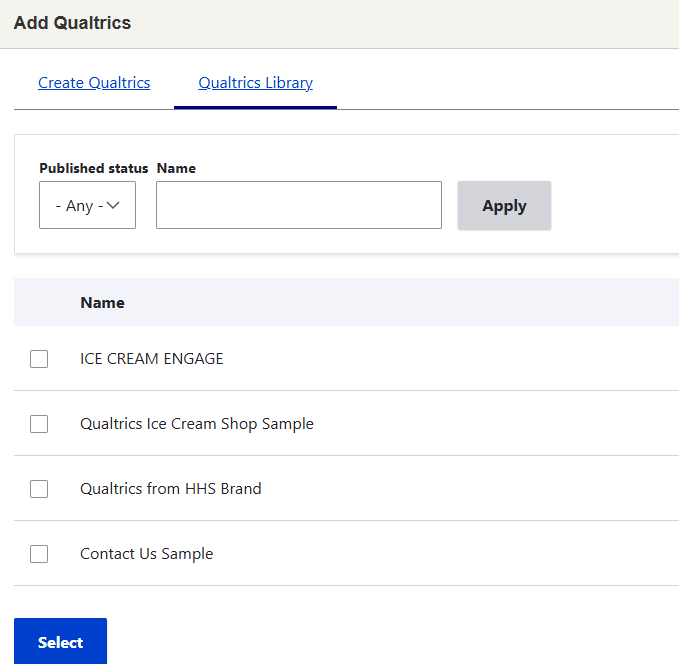This screenshot has height=664, width=679.
Task: Click the Name column header in table
Action: point(102,302)
